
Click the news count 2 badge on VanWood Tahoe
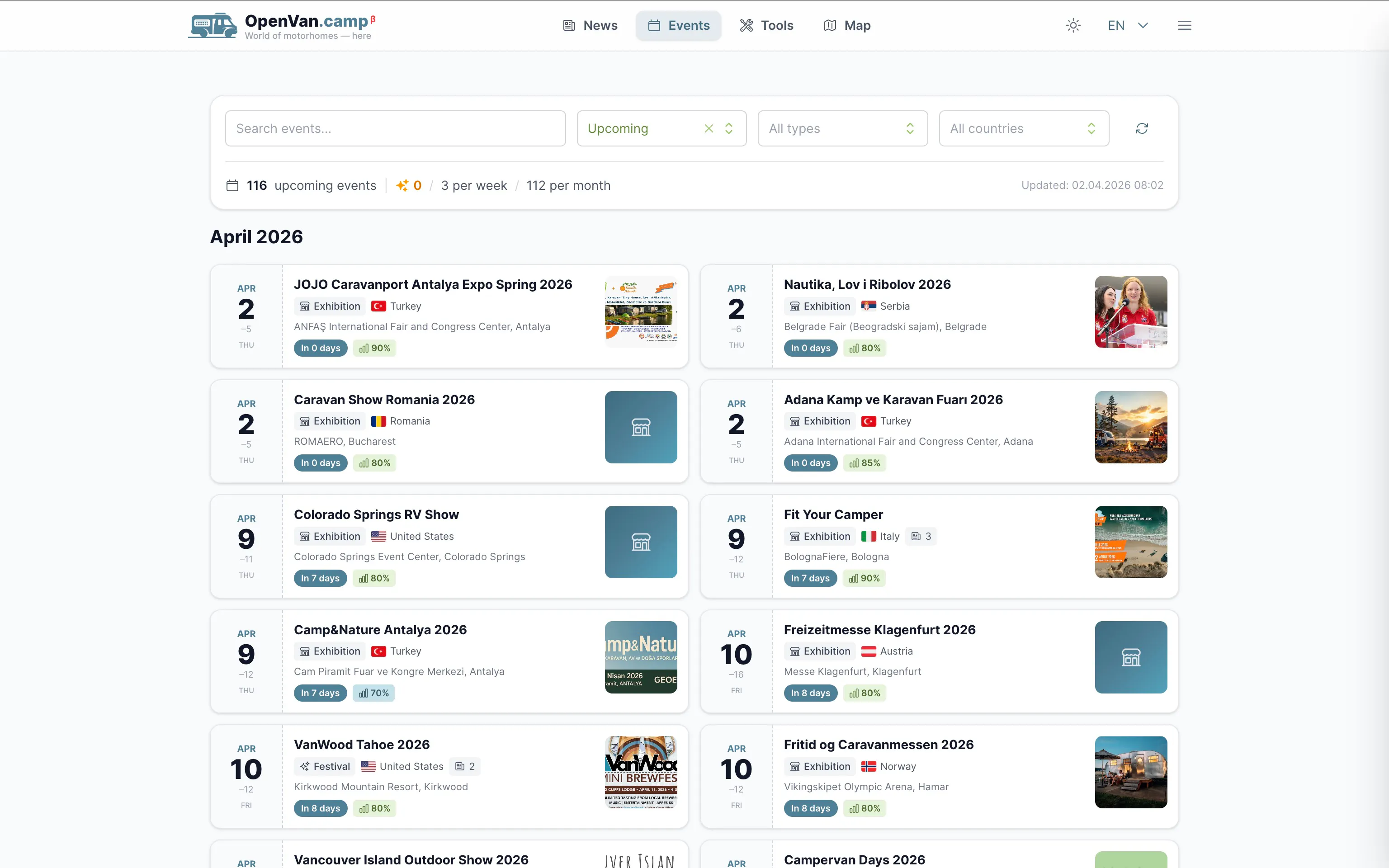click(x=465, y=766)
